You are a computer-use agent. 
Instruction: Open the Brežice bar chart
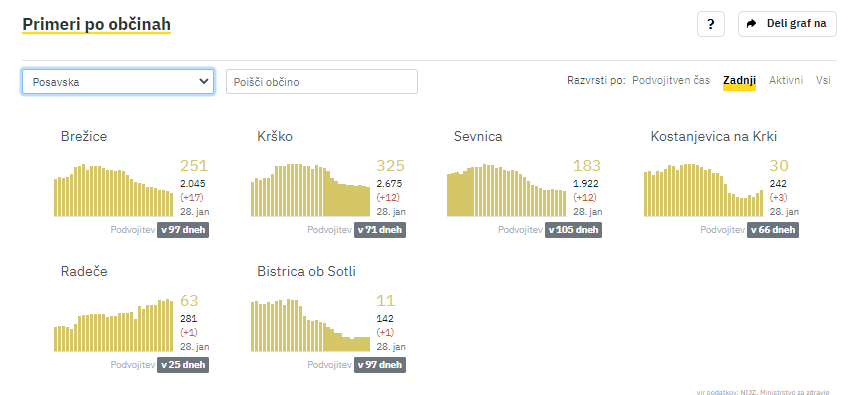click(113, 190)
